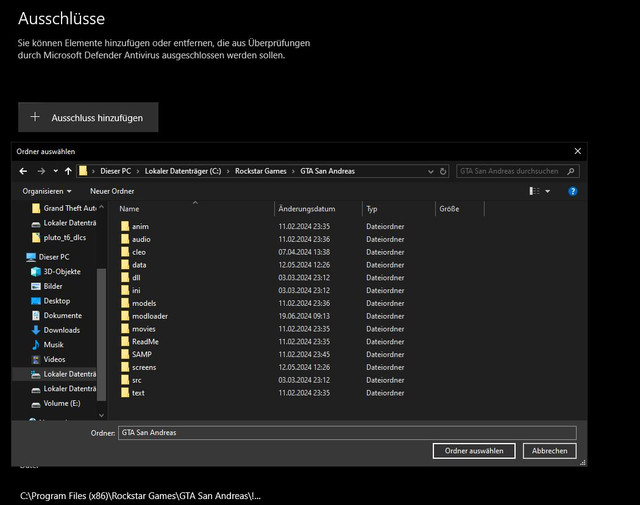Open Desktop in sidebar
Screen dimensions: 640x505
click(51, 301)
